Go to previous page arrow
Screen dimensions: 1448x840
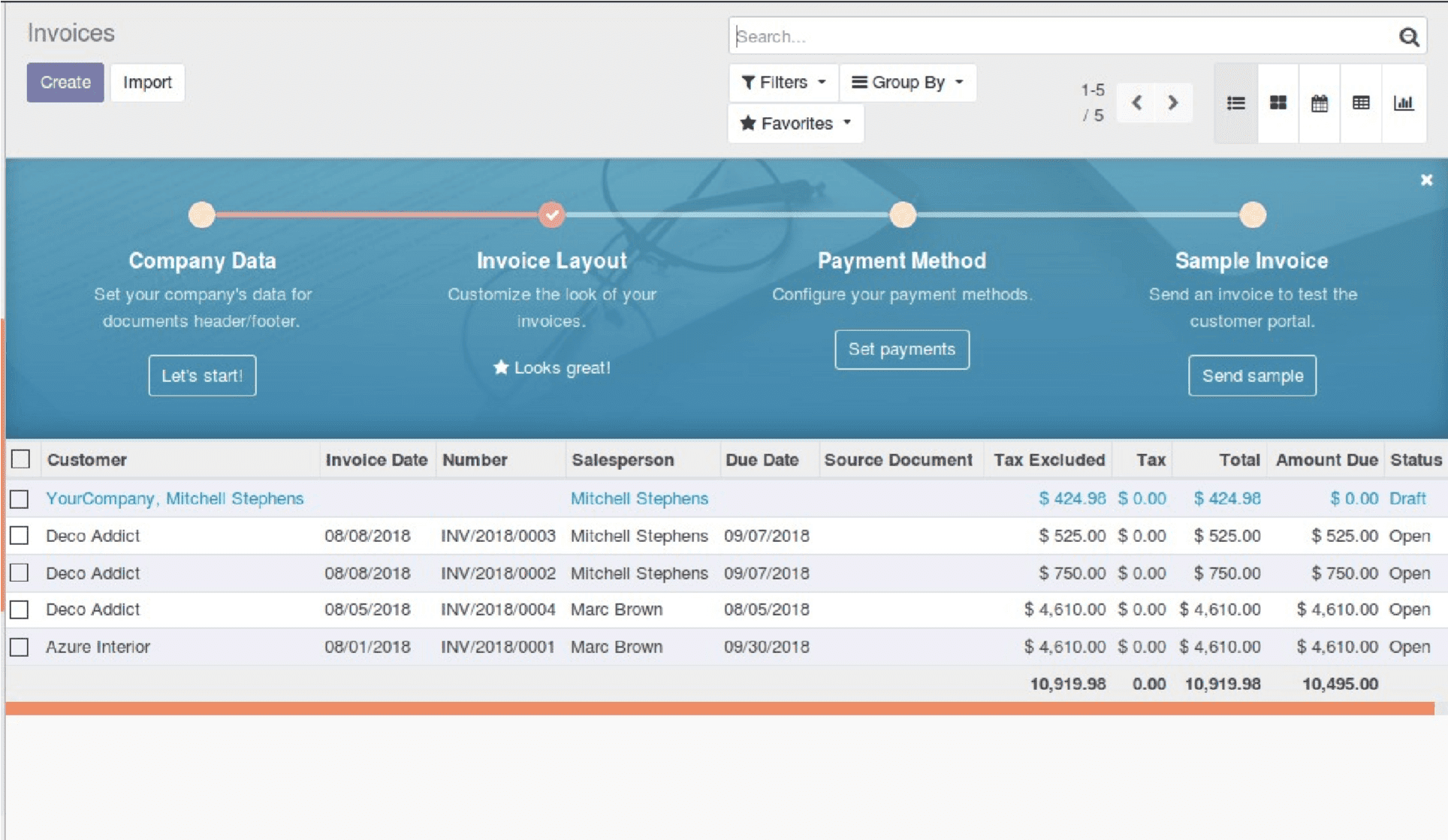point(1136,103)
